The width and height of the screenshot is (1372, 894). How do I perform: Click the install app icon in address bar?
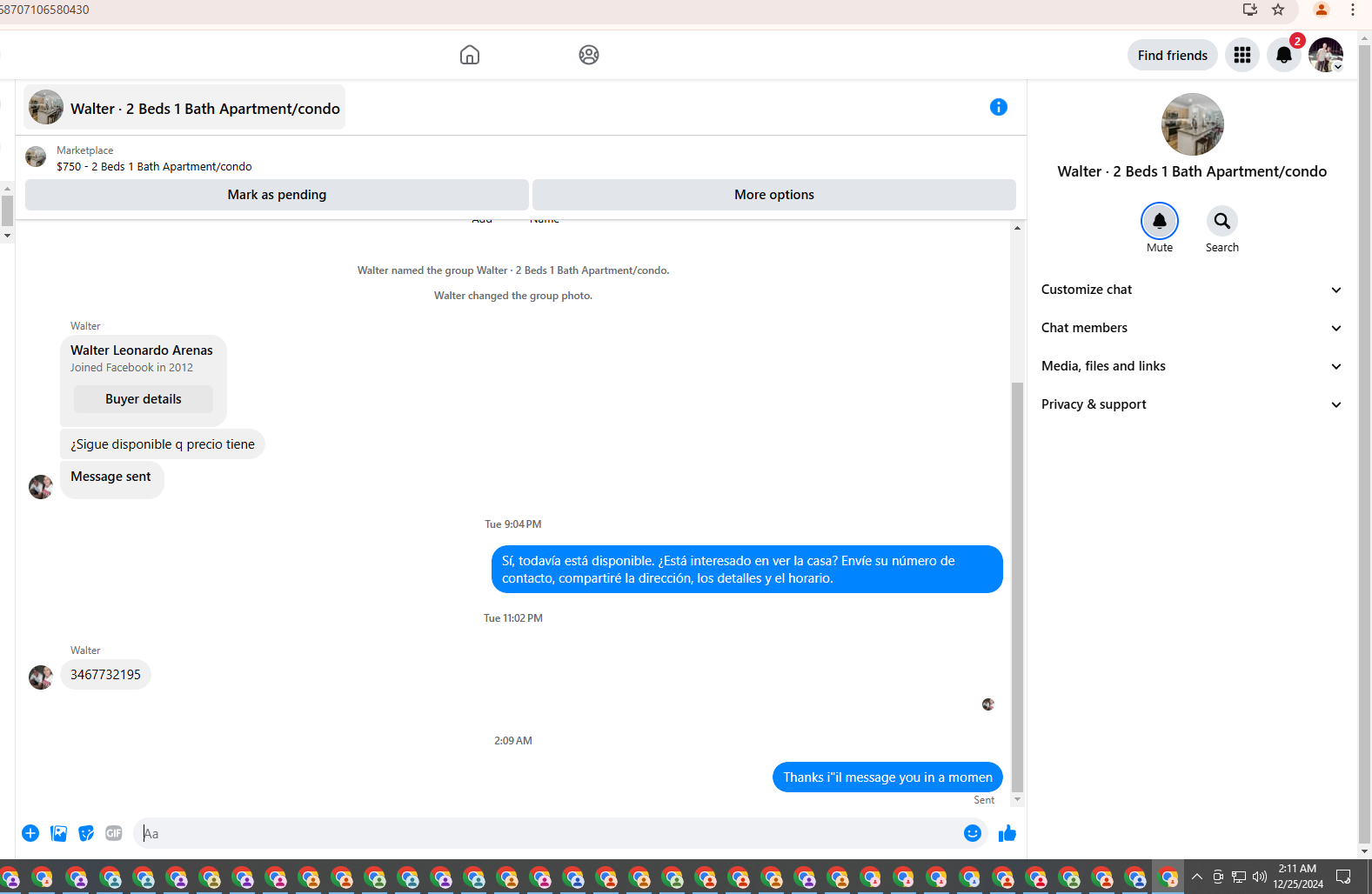(1250, 10)
